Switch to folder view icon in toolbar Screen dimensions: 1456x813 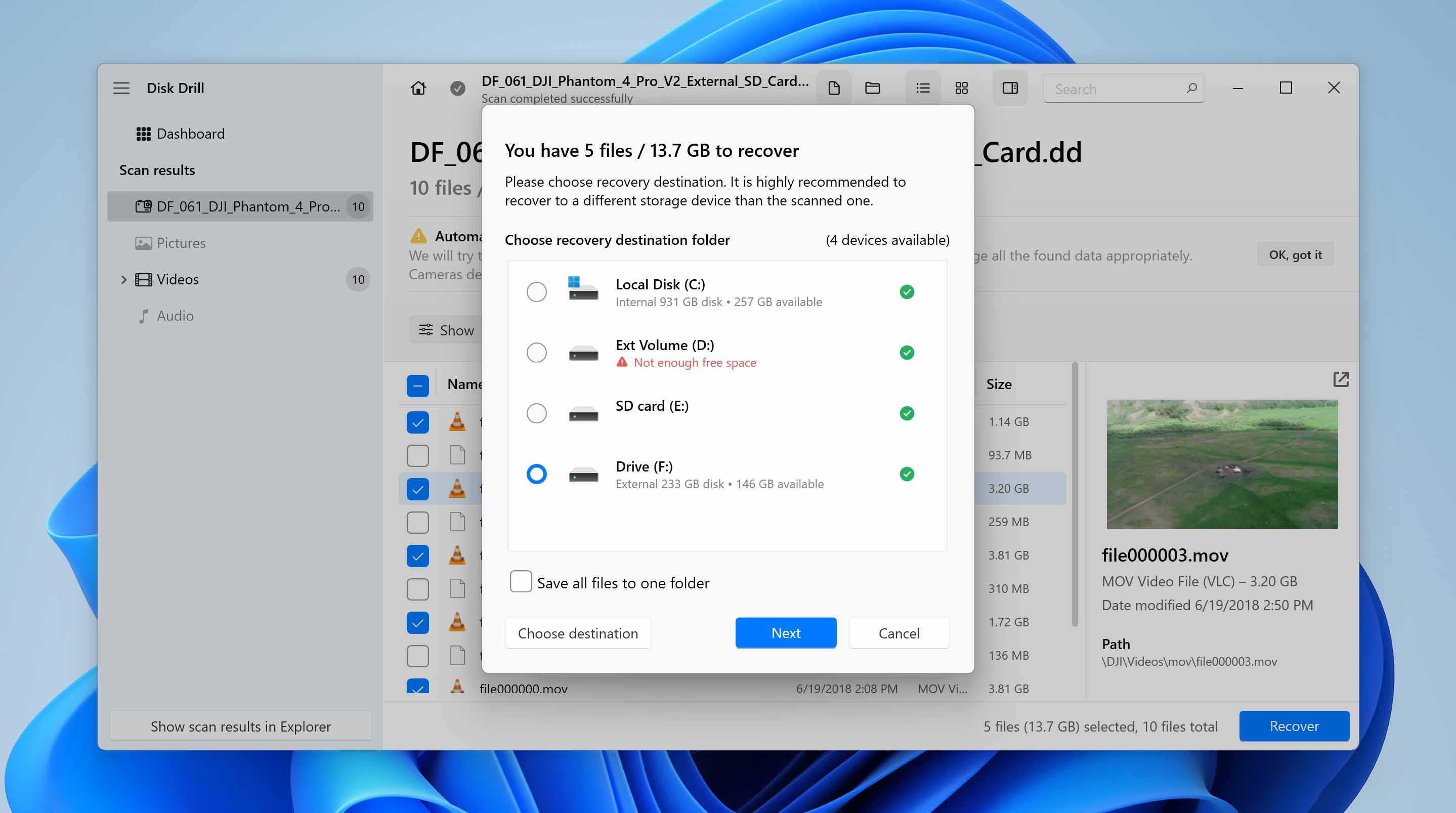872,88
